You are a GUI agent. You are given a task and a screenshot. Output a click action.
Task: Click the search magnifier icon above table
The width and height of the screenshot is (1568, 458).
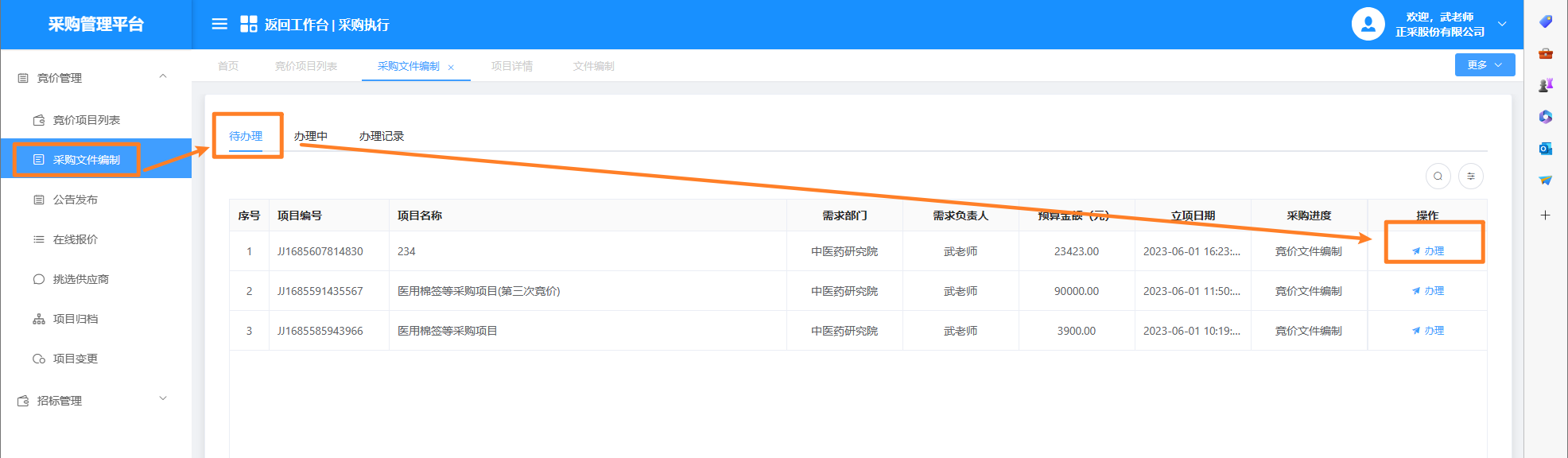[x=1438, y=177]
